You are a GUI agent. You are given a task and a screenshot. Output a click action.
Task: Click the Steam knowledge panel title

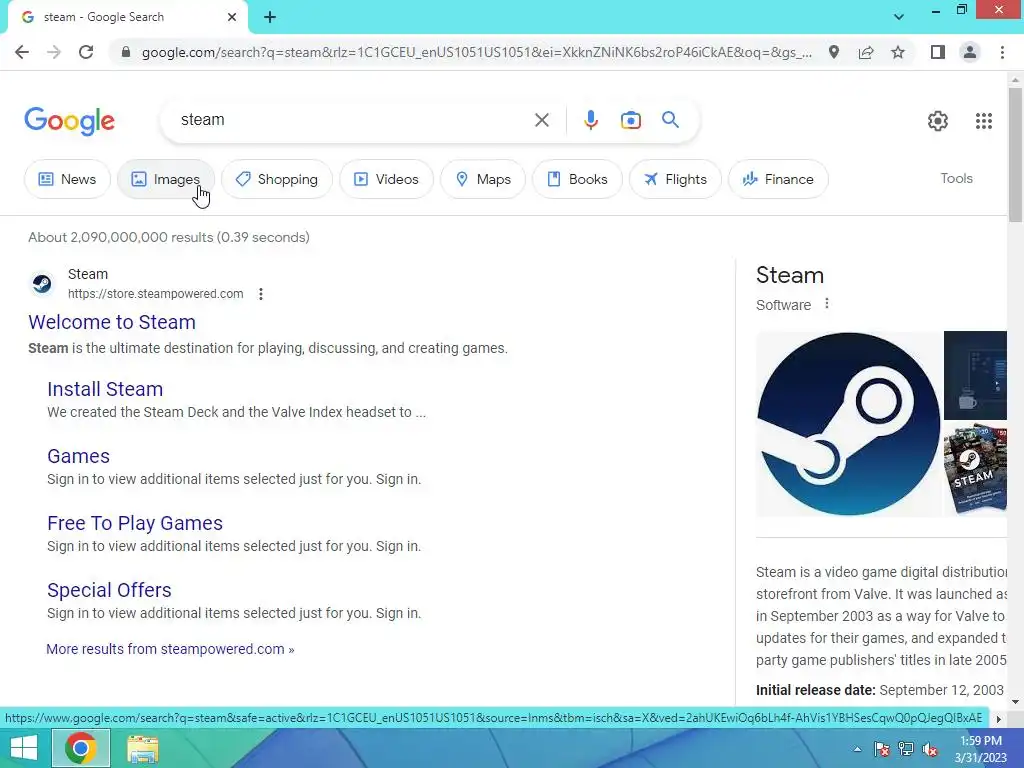tap(790, 275)
